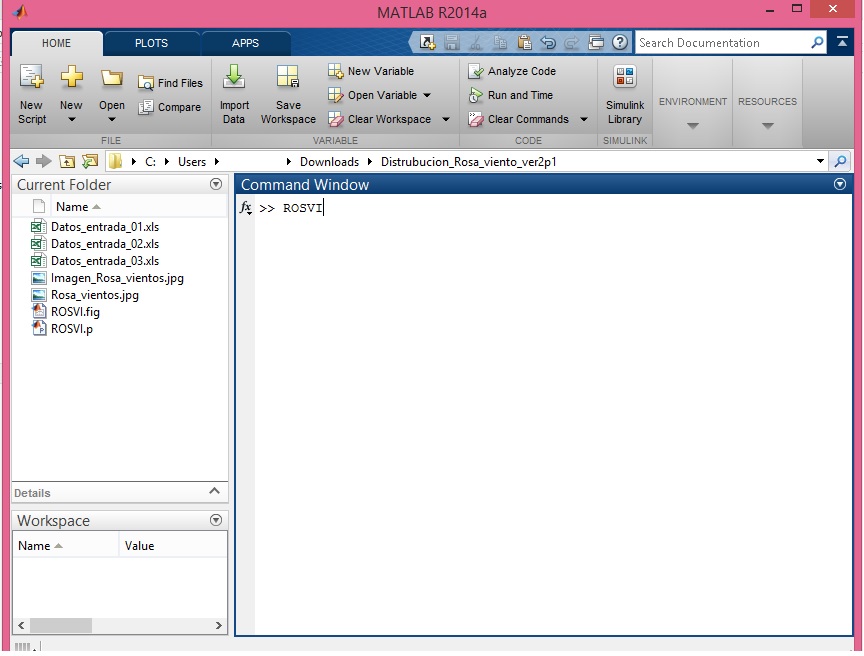Viewport: 864px width, 656px height.
Task: Run Analyze Code
Action: (x=512, y=71)
